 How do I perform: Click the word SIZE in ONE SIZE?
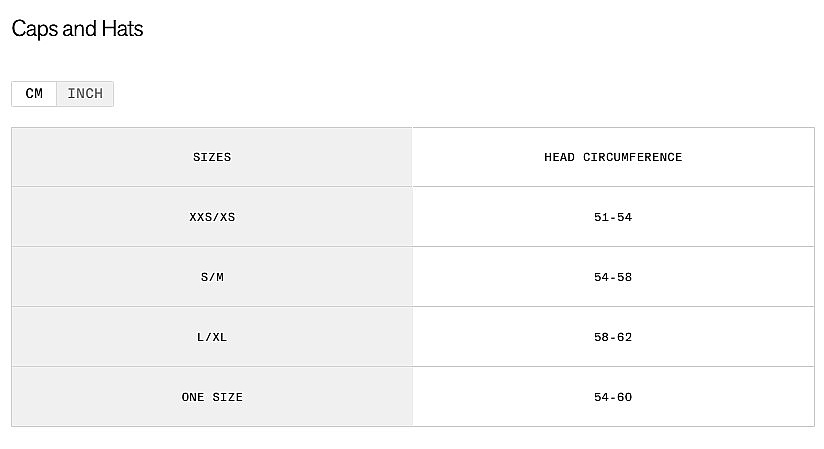click(x=227, y=397)
